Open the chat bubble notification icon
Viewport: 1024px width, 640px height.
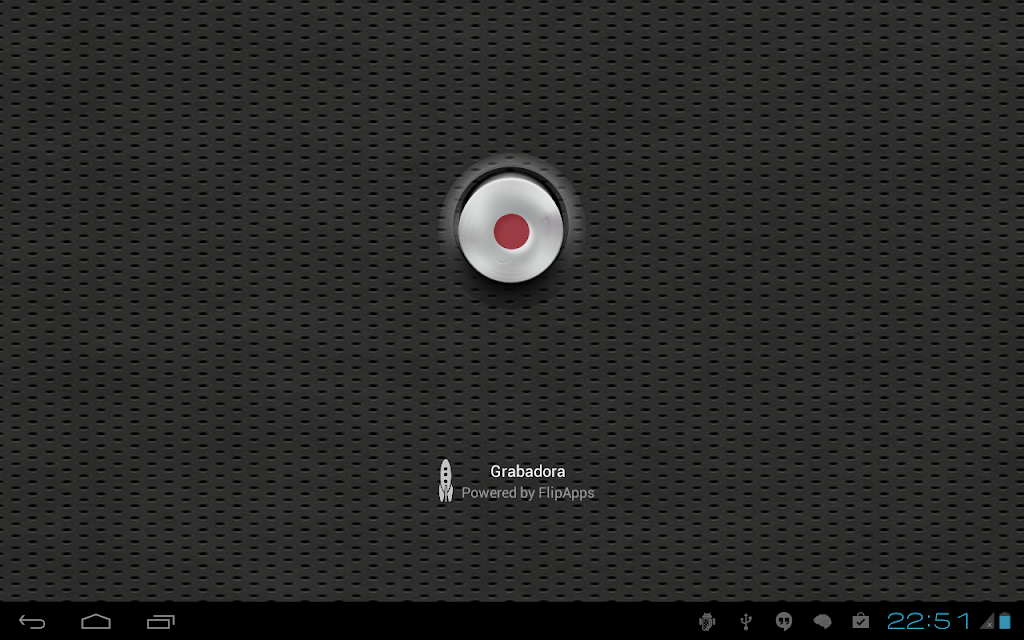tap(822, 621)
